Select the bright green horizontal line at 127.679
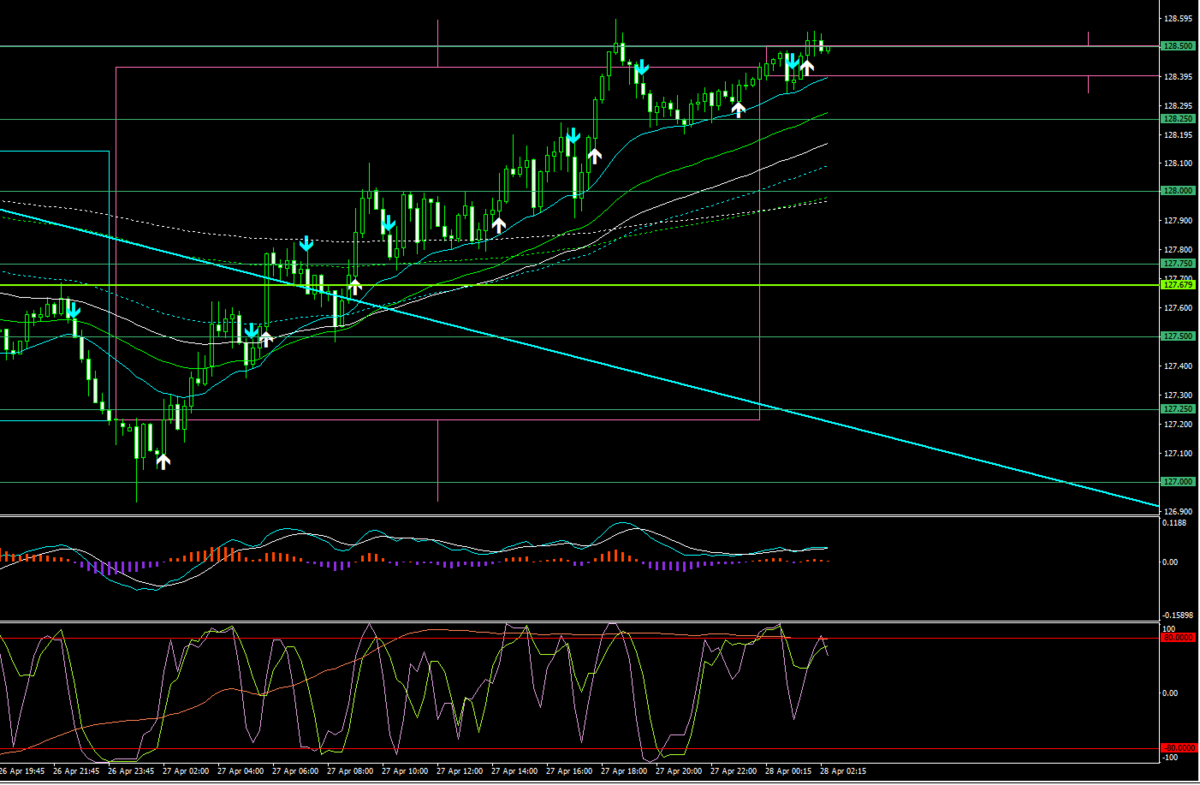 [x=580, y=285]
